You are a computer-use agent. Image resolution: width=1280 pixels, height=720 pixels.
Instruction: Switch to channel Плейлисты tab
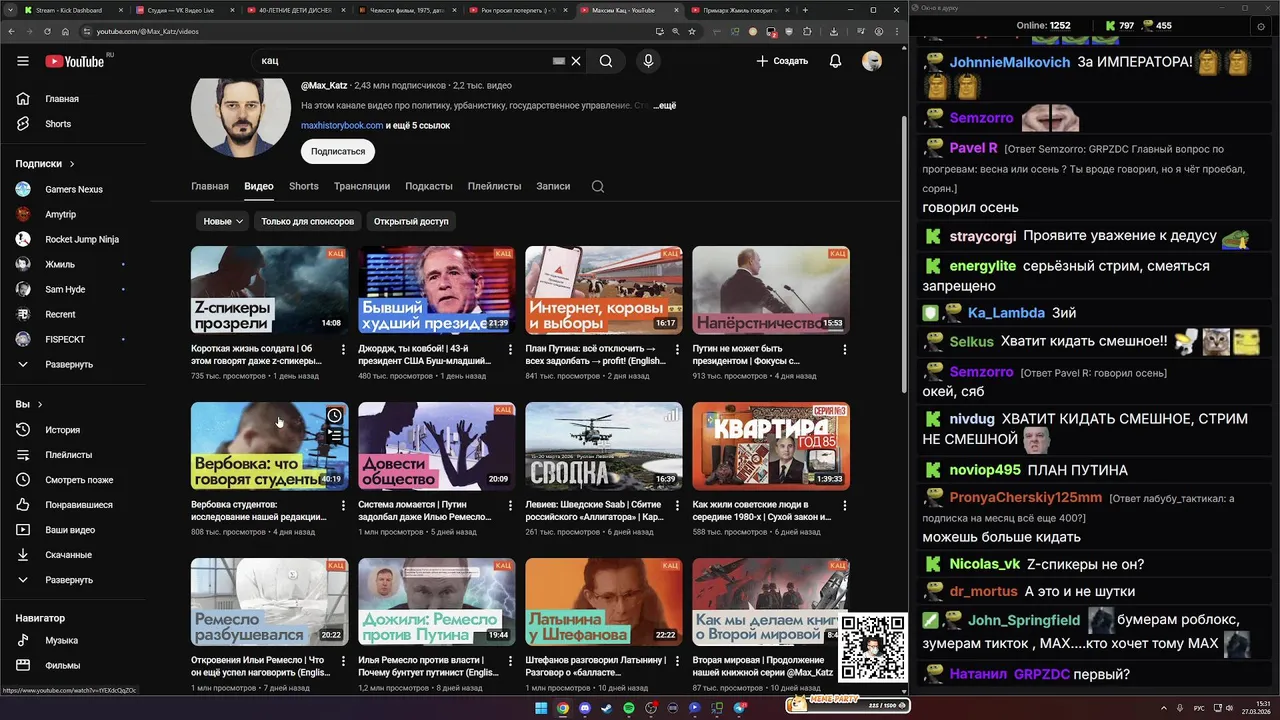point(494,186)
